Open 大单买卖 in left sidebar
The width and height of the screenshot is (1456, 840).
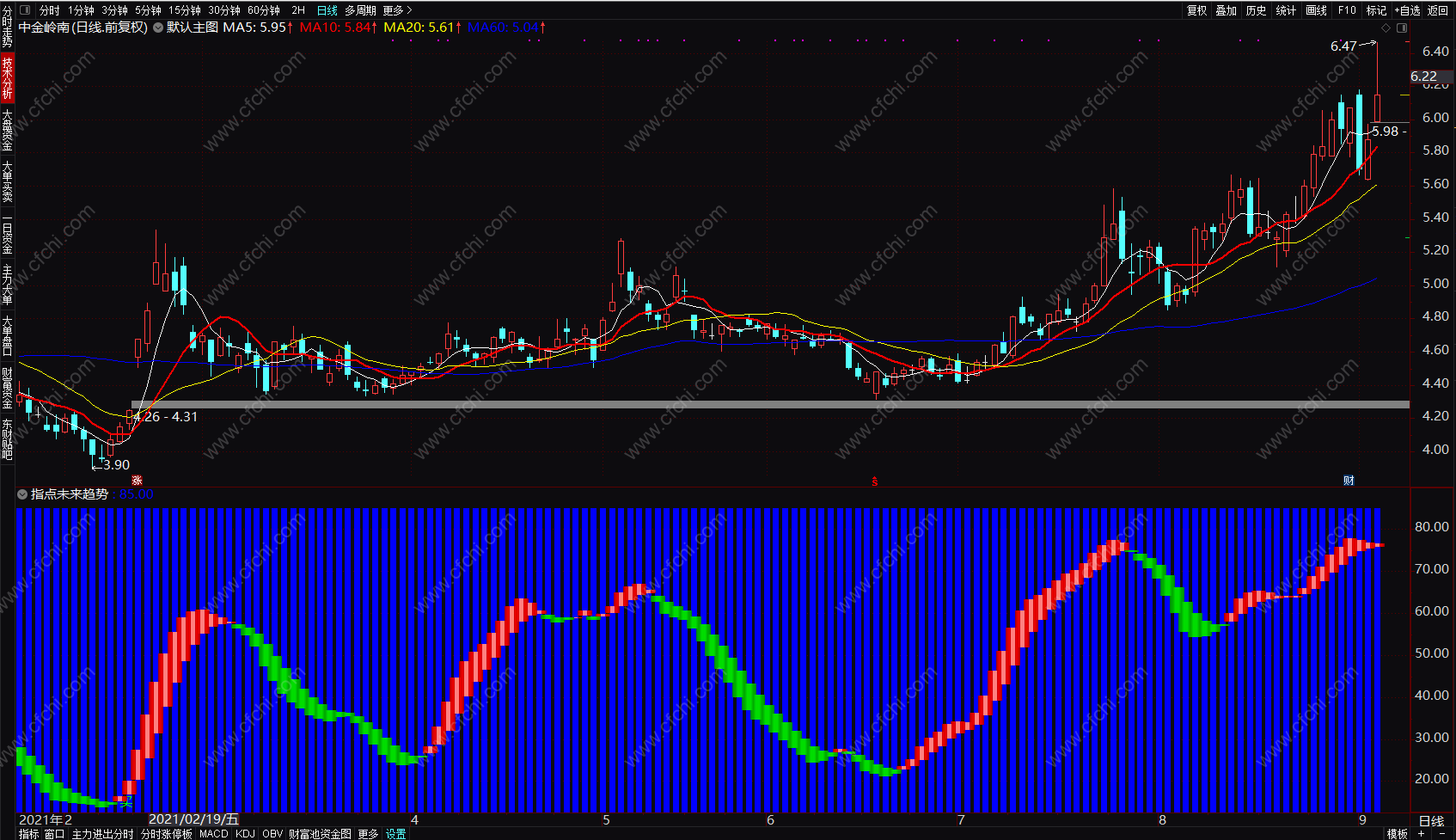(x=7, y=181)
